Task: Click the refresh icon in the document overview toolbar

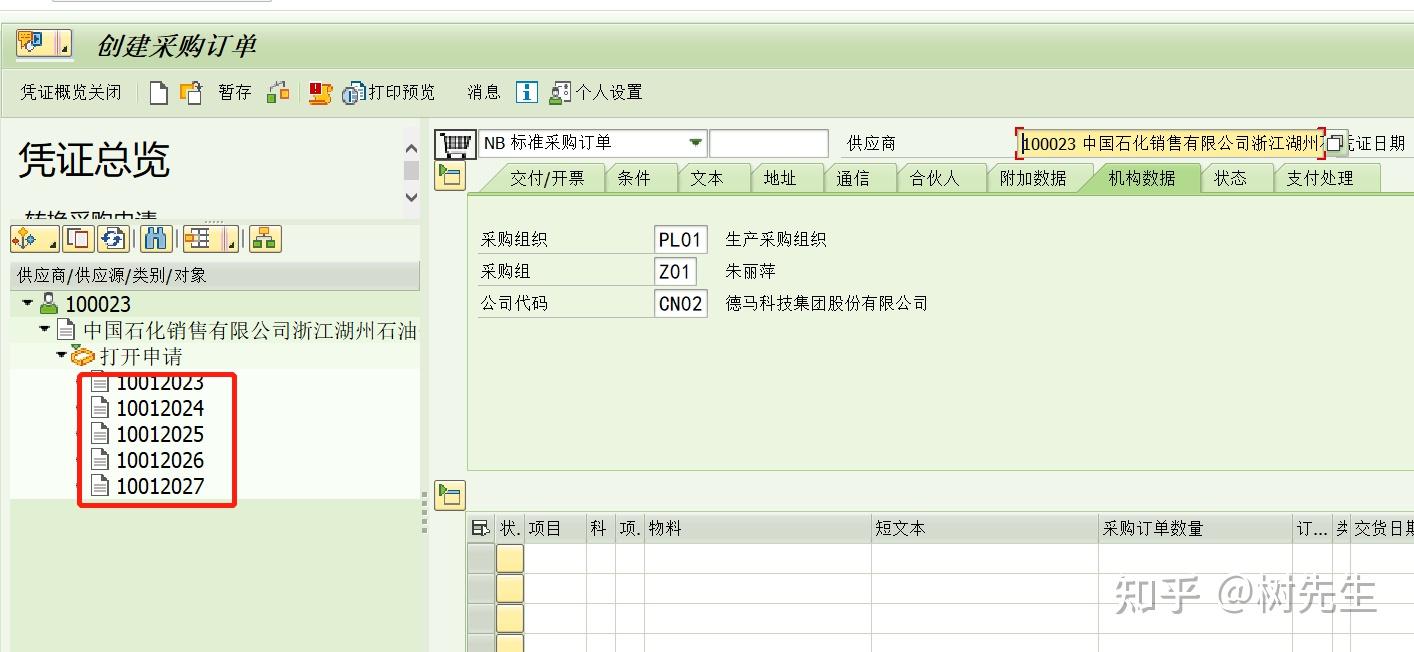Action: tap(114, 238)
